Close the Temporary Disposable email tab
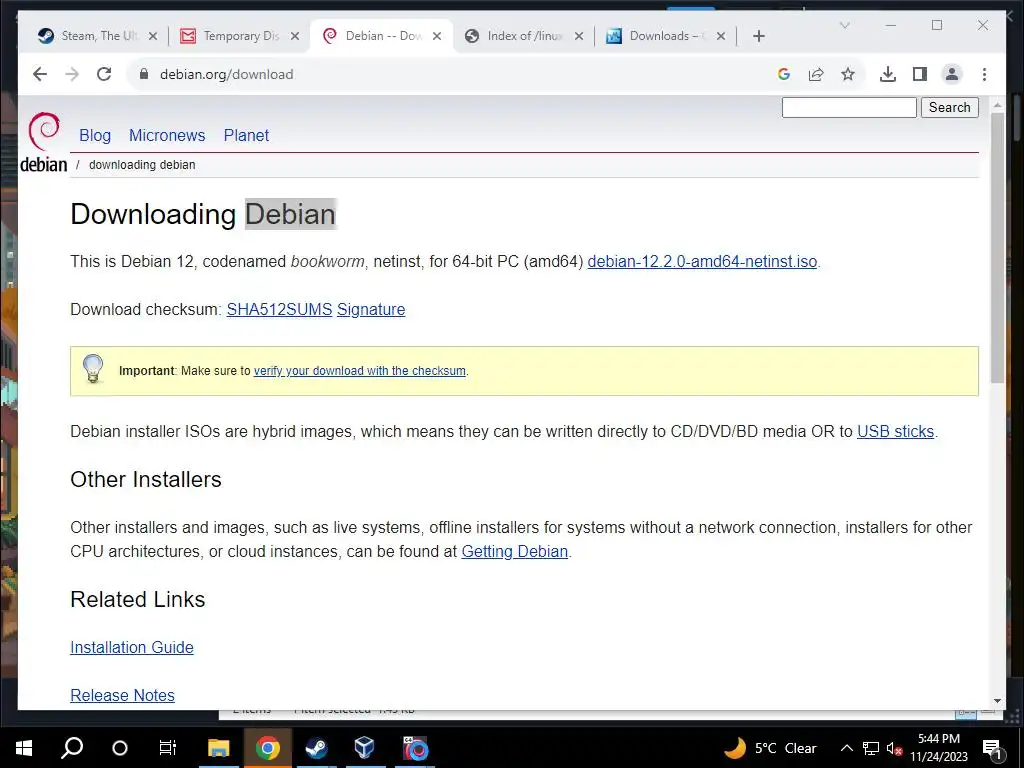Screen dimensions: 1024x768 (295, 36)
